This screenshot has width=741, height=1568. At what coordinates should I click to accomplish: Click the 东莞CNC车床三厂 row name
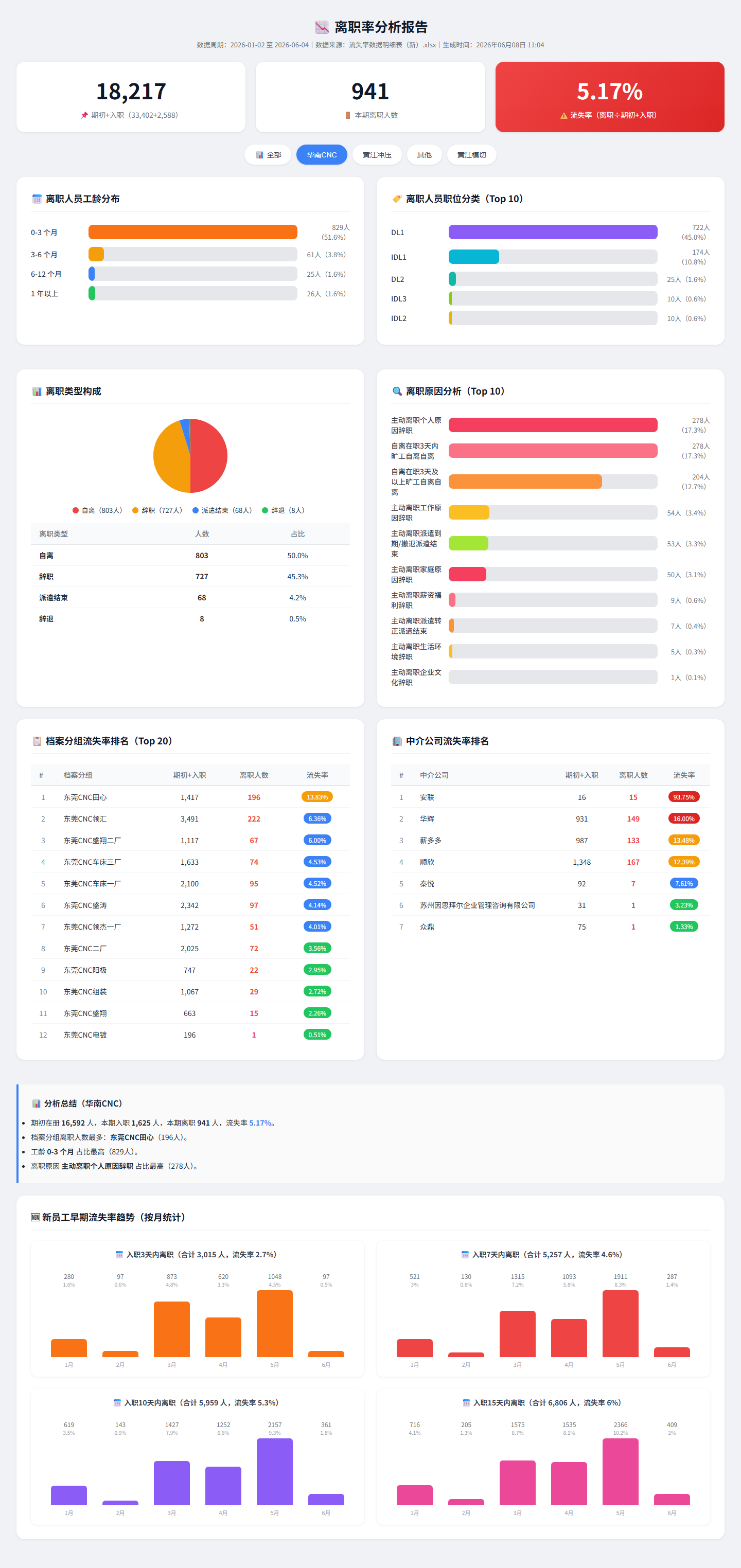point(92,862)
